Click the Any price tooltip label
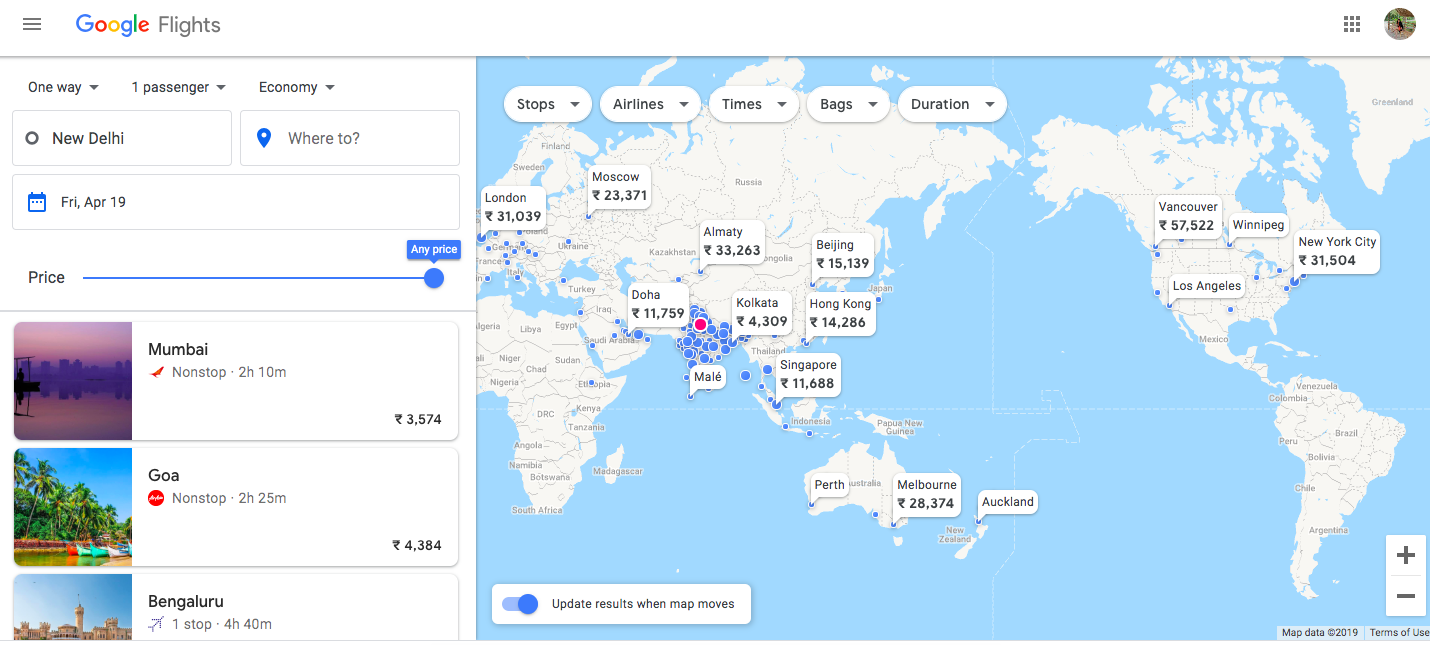 click(434, 249)
